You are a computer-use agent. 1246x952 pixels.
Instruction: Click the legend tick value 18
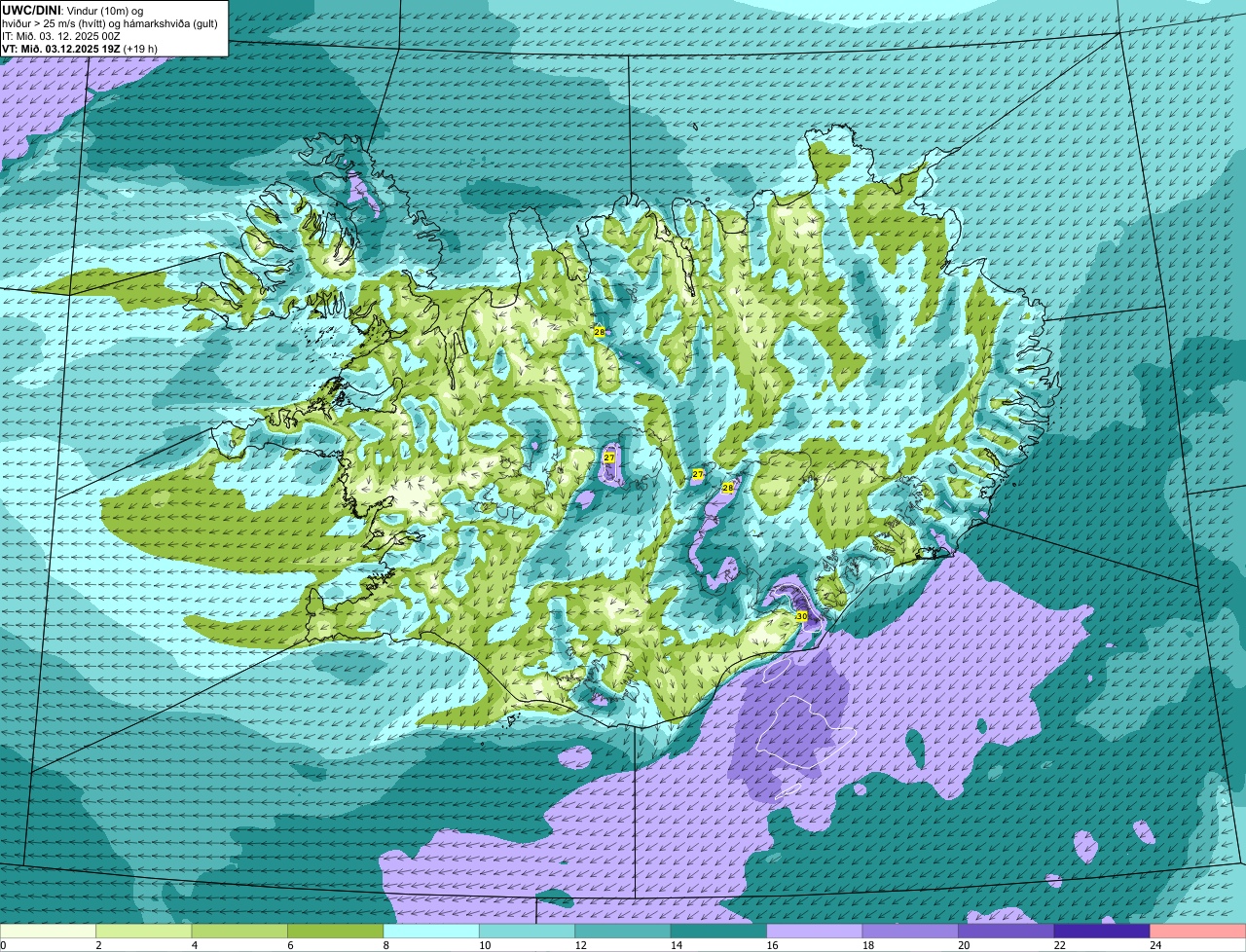coord(867,945)
